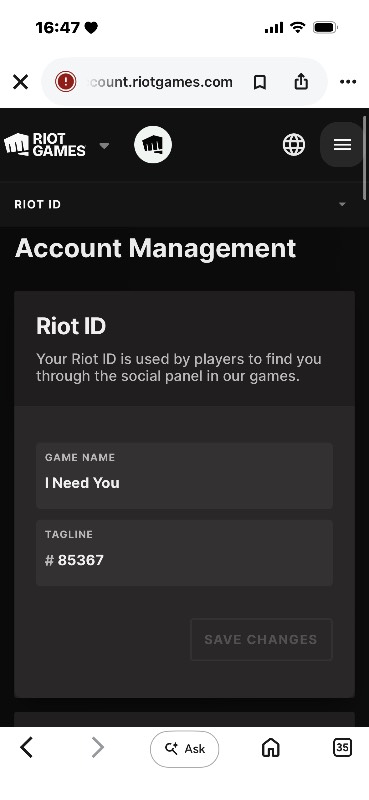Tap the Ask assistant button
The image size is (369, 800).
tap(184, 748)
